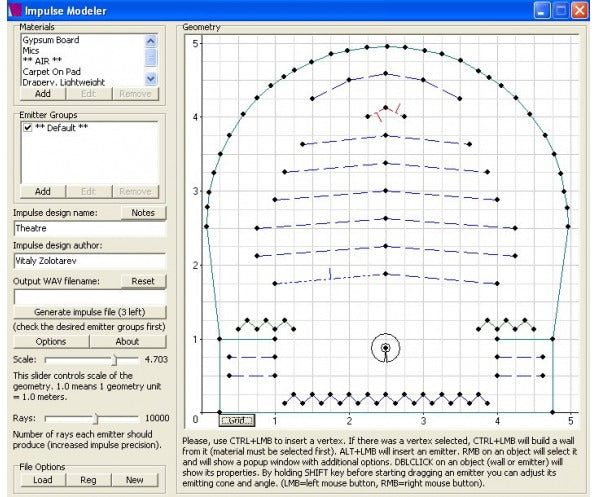Minimize the Impulse Modeler window
Viewport: 597px width, 497px height.
point(541,10)
